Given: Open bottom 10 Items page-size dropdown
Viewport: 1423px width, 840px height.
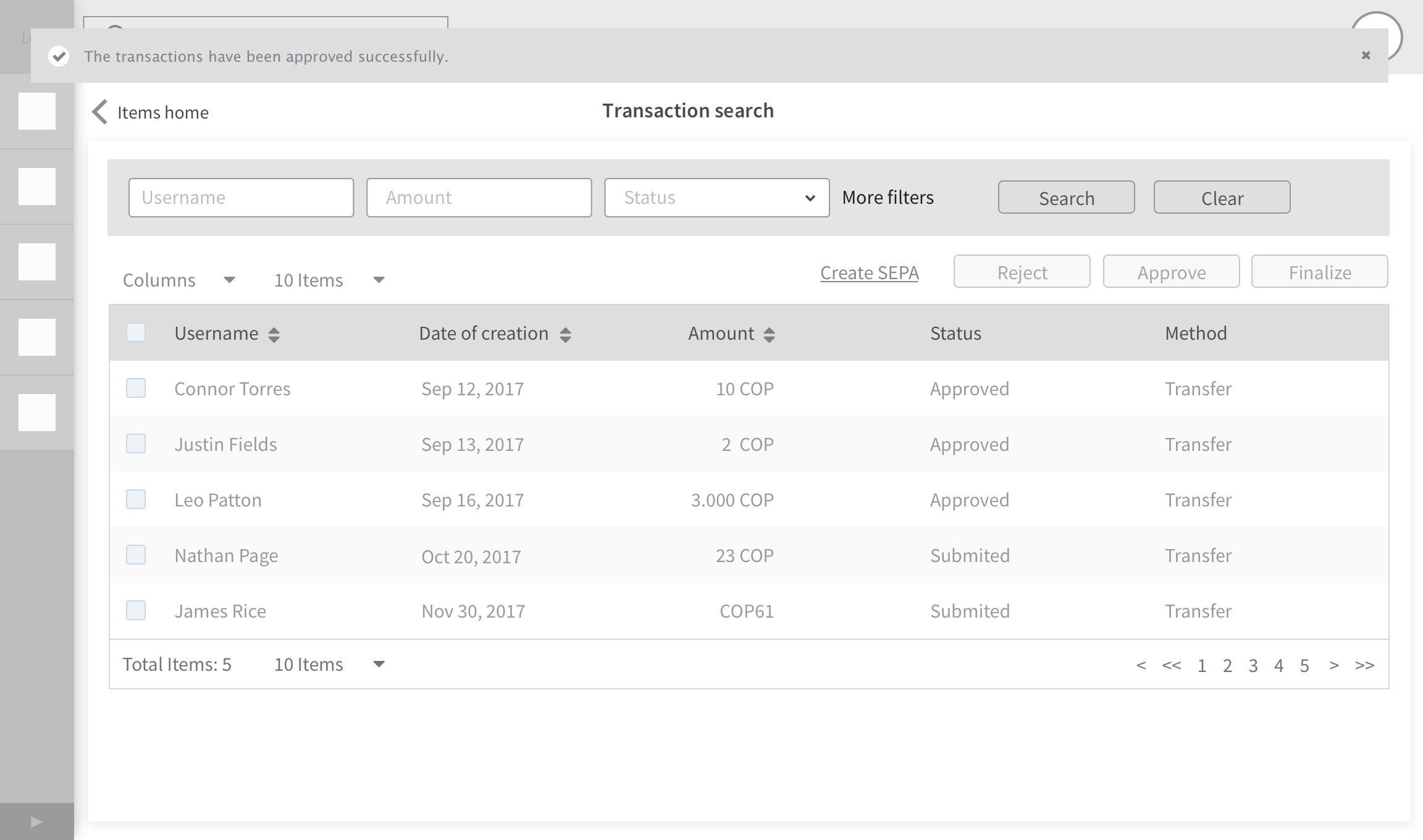Looking at the screenshot, I should pyautogui.click(x=329, y=665).
